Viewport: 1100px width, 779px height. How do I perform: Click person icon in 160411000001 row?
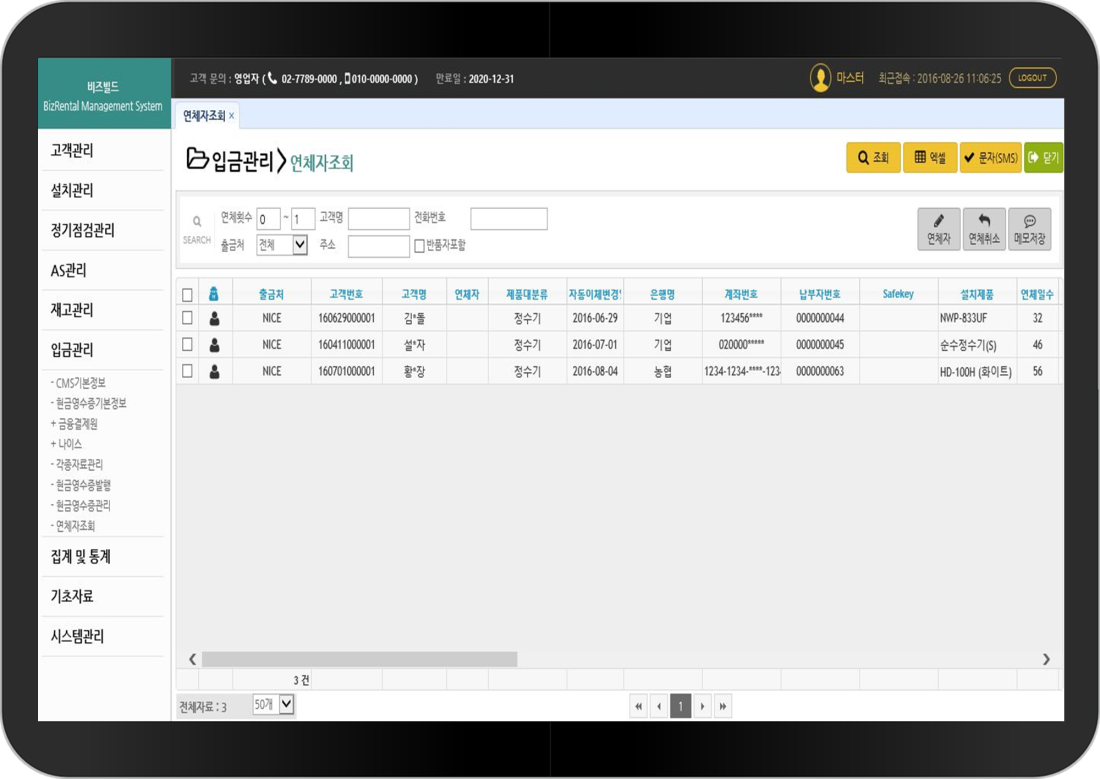point(215,345)
